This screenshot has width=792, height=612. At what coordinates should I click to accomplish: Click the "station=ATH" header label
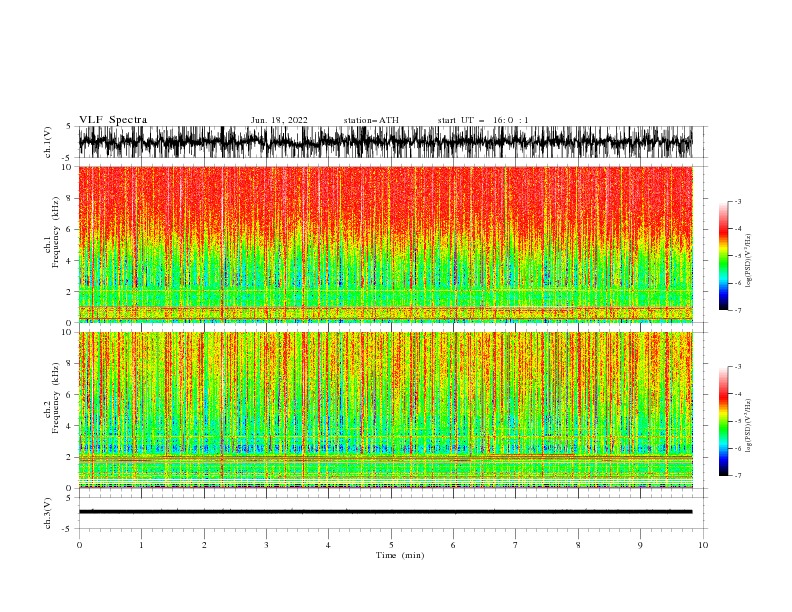click(371, 120)
